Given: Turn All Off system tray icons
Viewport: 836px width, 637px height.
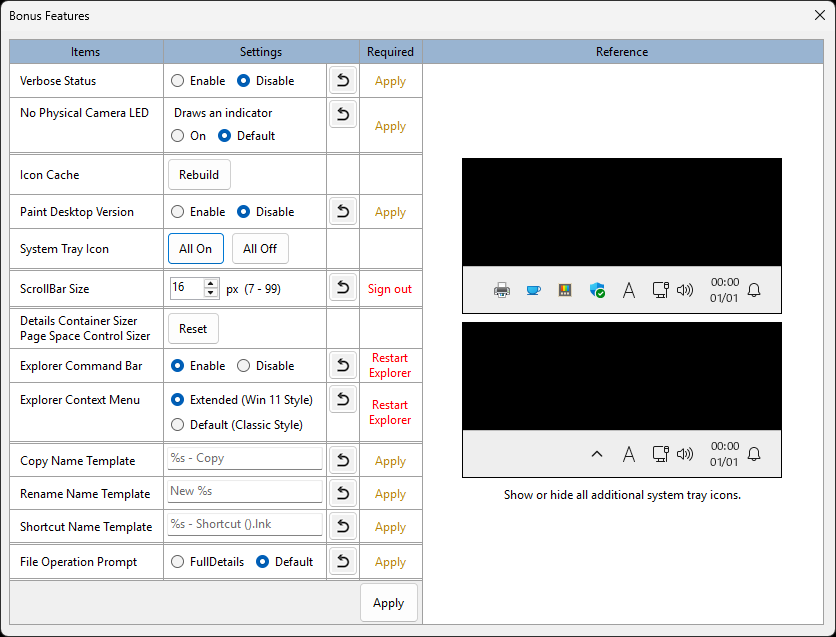Looking at the screenshot, I should [260, 248].
